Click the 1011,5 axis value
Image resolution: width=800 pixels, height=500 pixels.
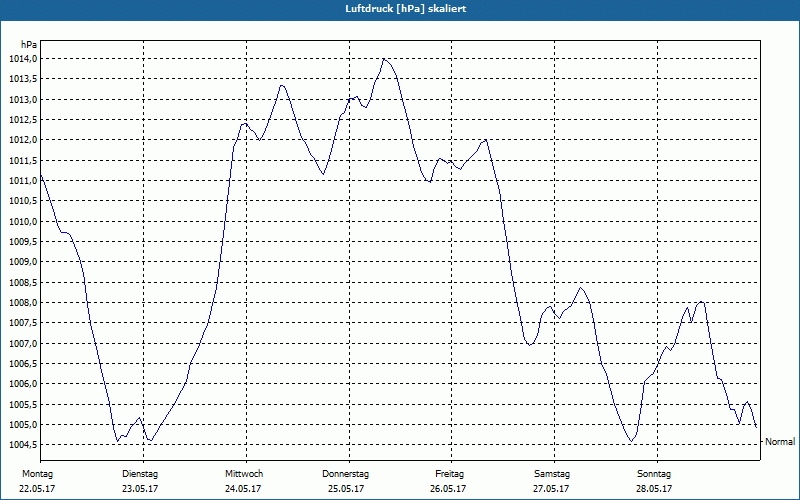pyautogui.click(x=23, y=160)
